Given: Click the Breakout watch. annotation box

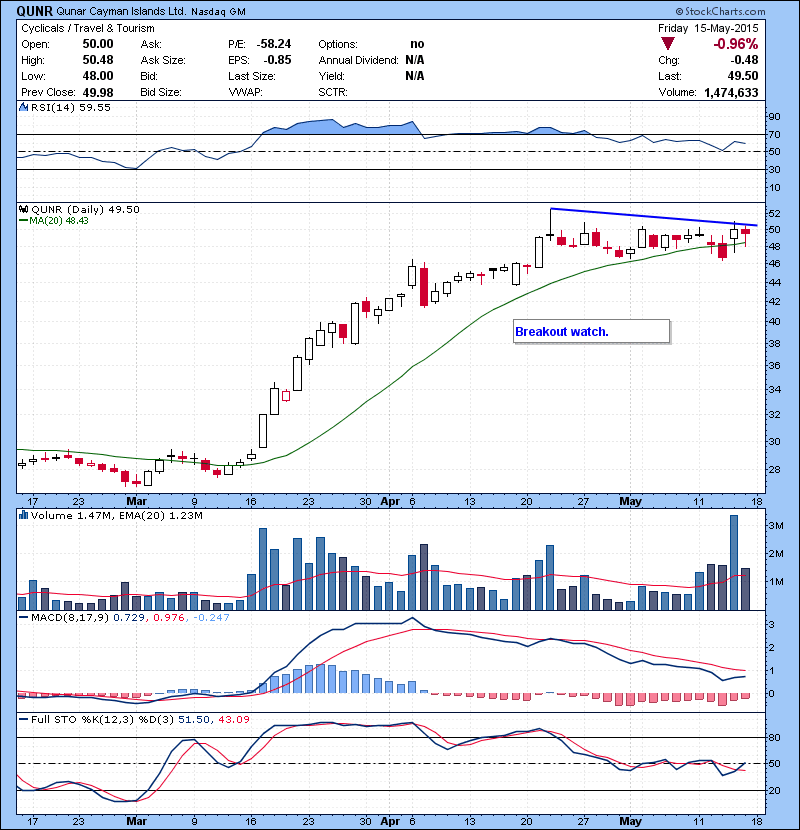Looking at the screenshot, I should [591, 331].
